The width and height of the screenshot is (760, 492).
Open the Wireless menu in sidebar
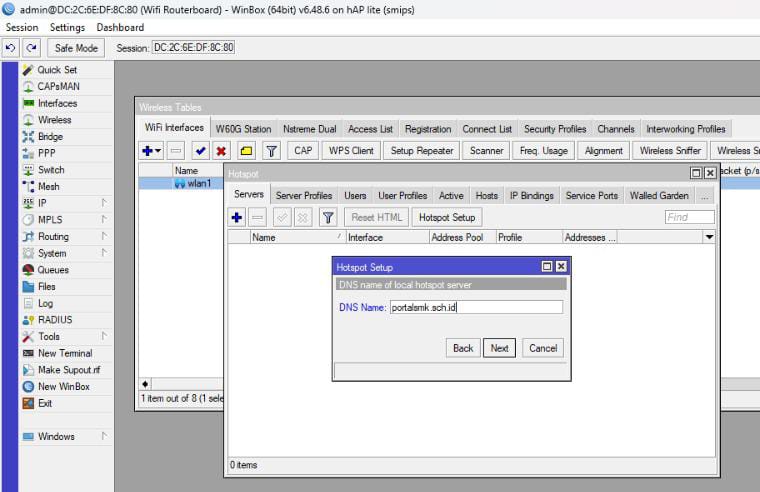pyautogui.click(x=54, y=120)
